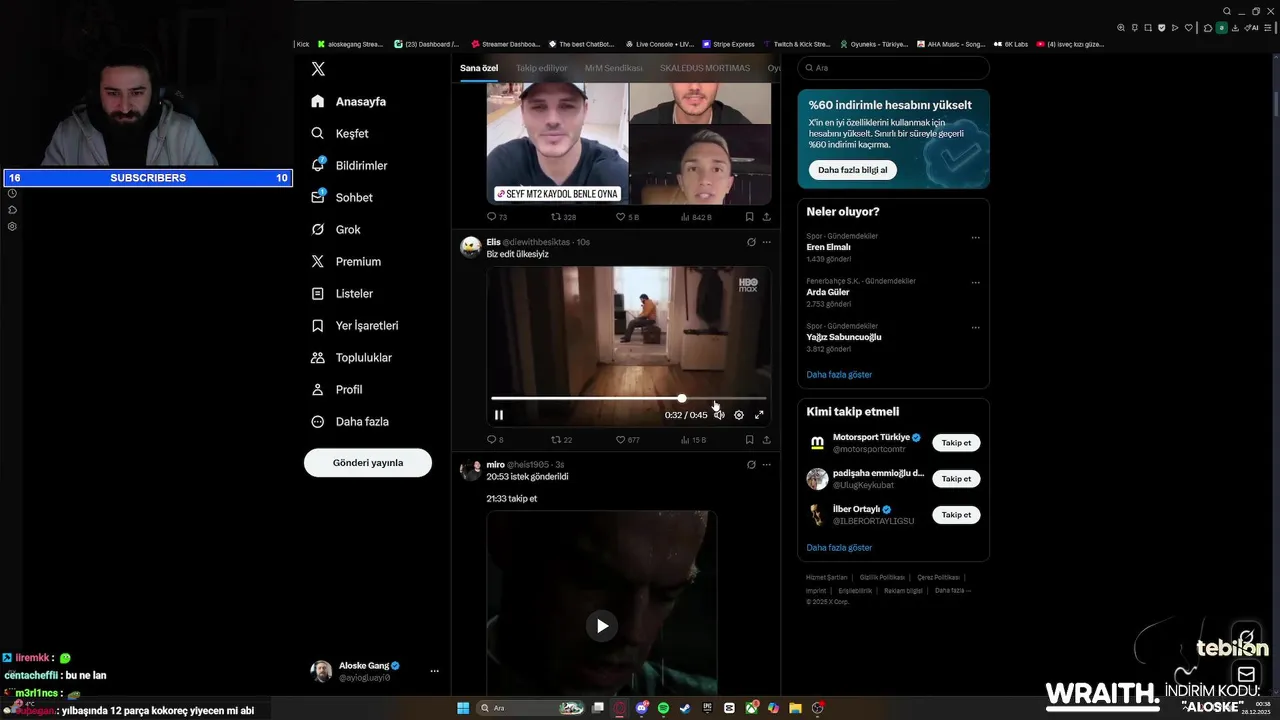1280x720 pixels.
Task: Click Daha fazla bilgi al button
Action: tap(853, 170)
